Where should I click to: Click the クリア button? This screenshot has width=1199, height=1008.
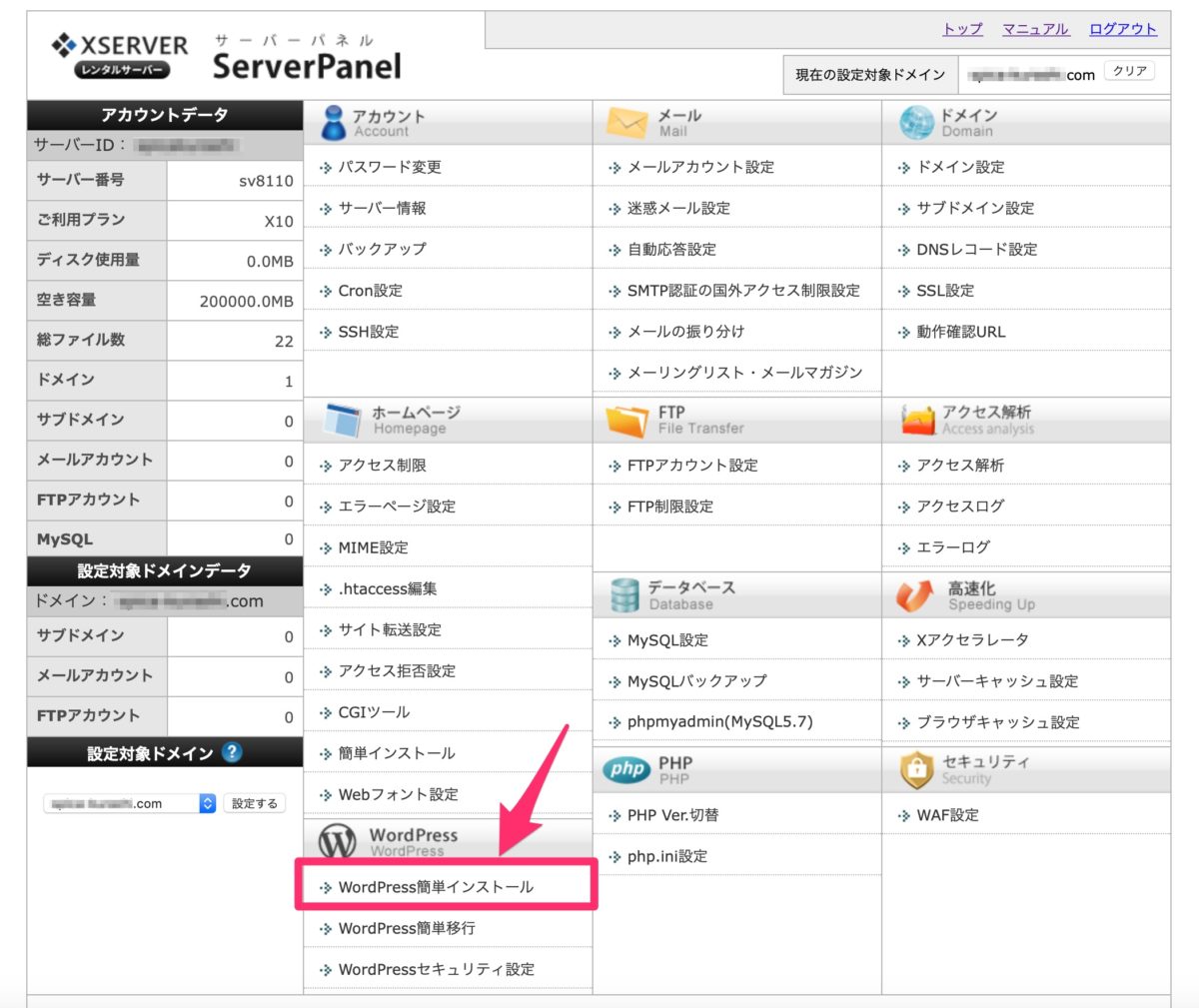pyautogui.click(x=1129, y=72)
